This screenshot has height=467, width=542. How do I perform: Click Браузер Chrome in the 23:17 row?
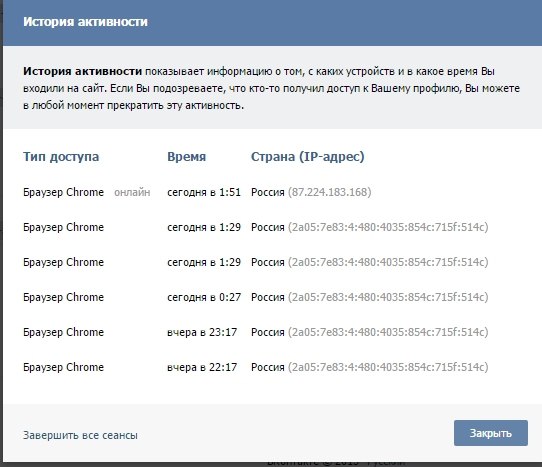coord(64,332)
